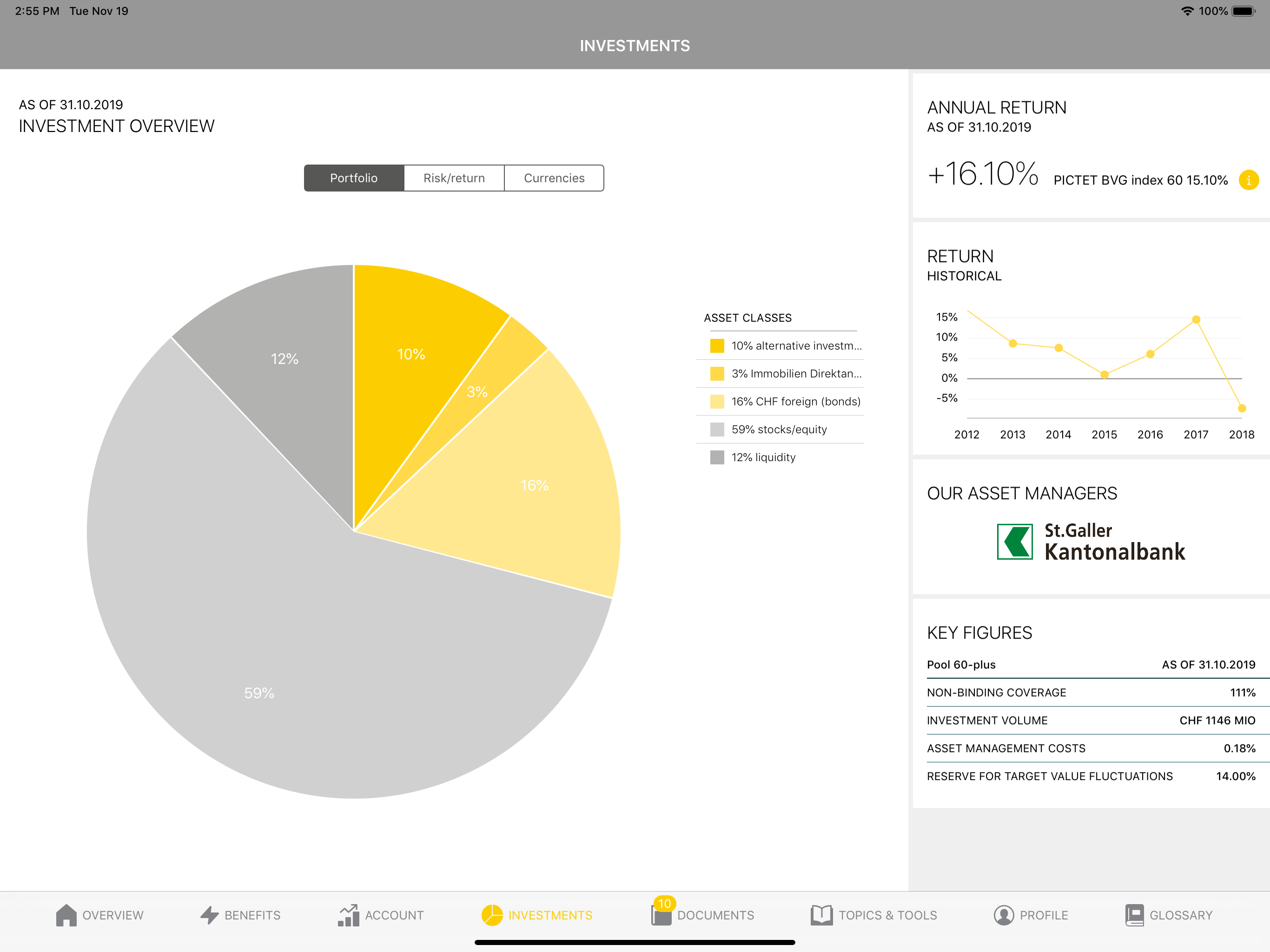Image resolution: width=1270 pixels, height=952 pixels.
Task: Open the Documents folder icon
Action: point(661,915)
